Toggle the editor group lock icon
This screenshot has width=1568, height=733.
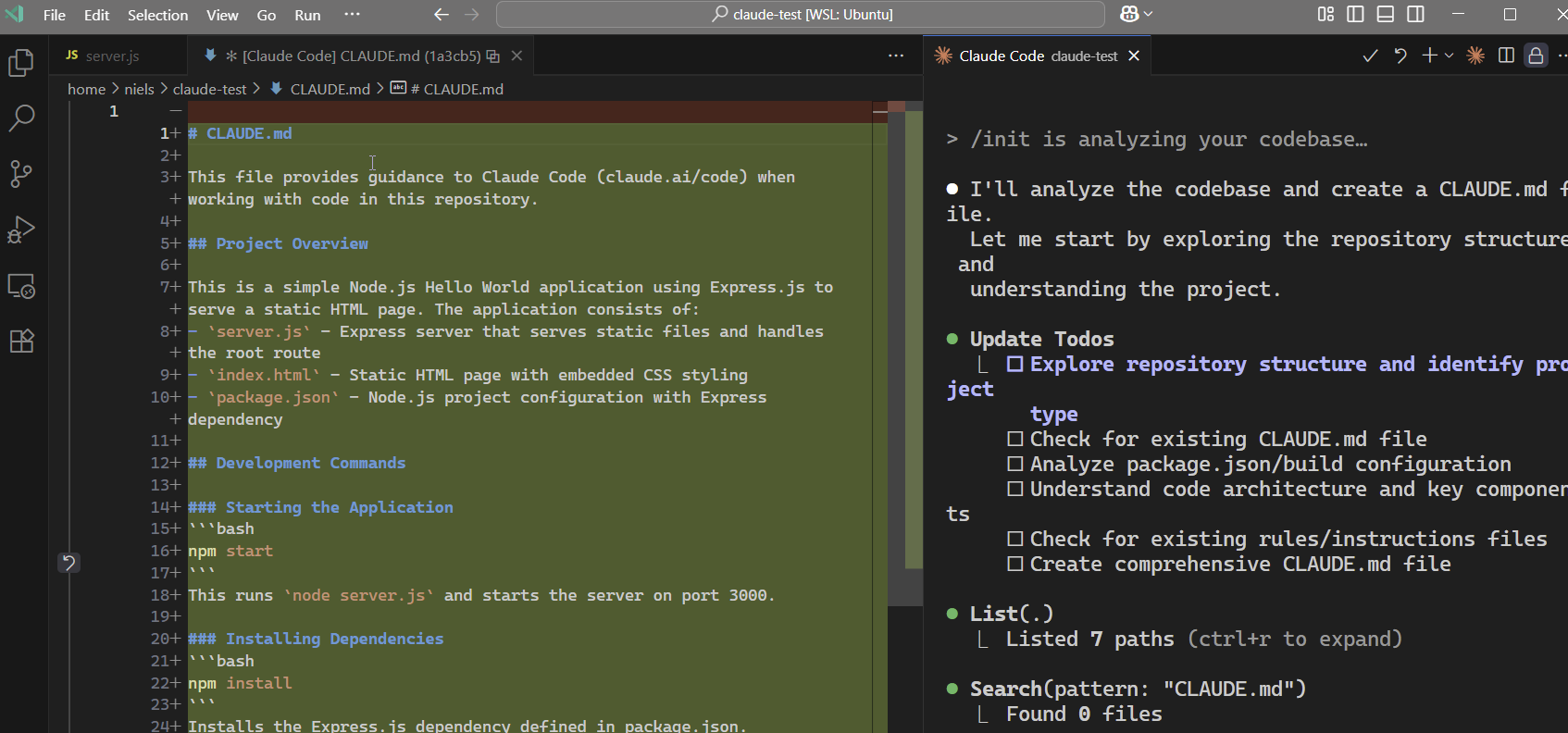pyautogui.click(x=1537, y=56)
